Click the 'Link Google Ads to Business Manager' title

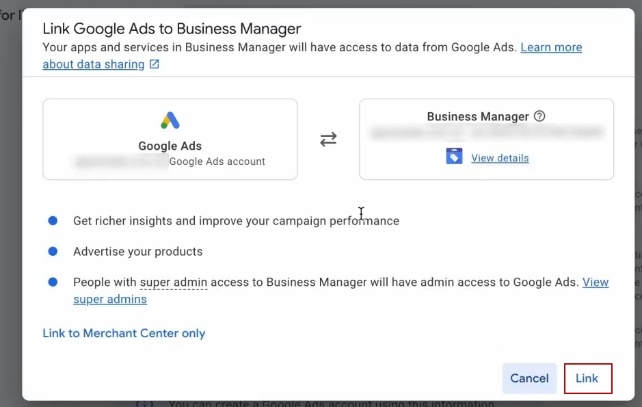tap(172, 28)
